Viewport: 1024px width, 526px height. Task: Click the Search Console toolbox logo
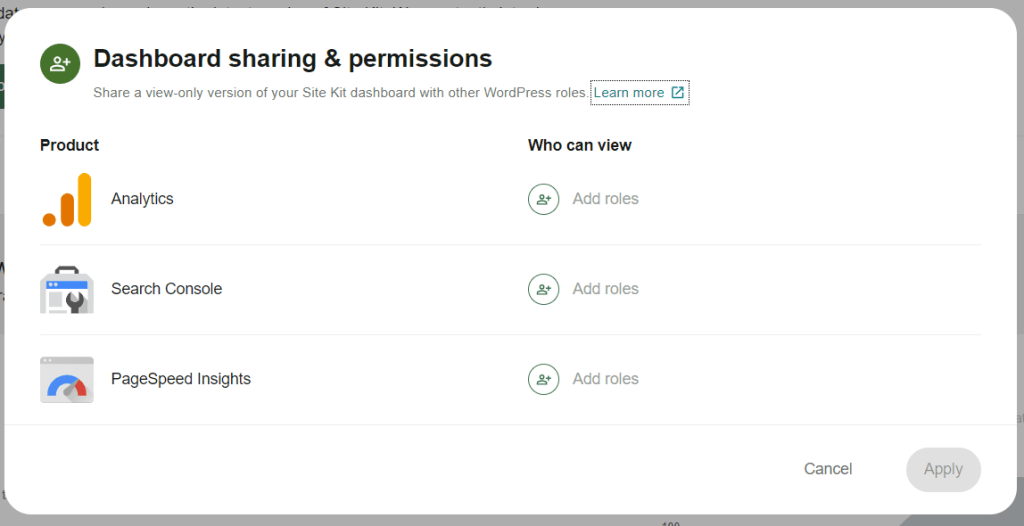tap(67, 289)
